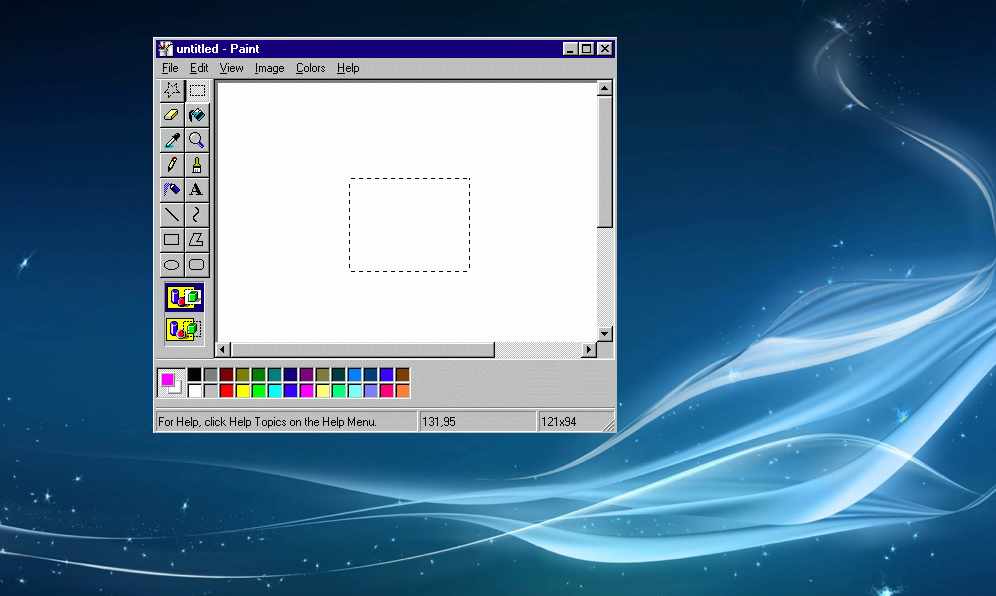Enable opaque selection mode option
Viewport: 996px width, 596px height.
[184, 297]
